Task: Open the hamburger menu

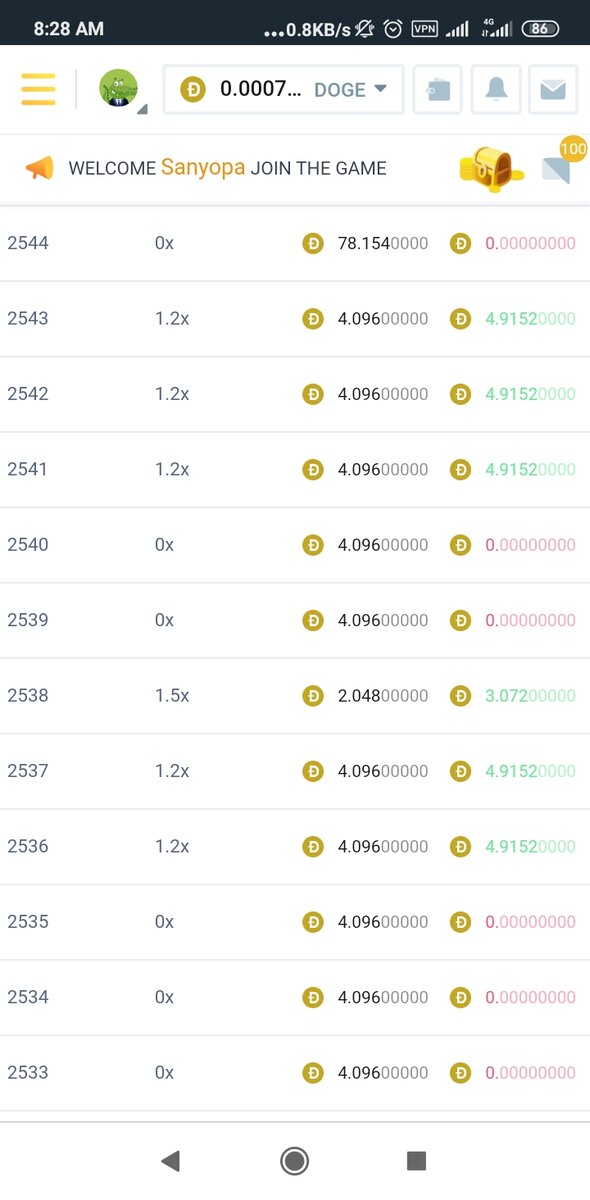Action: point(38,89)
